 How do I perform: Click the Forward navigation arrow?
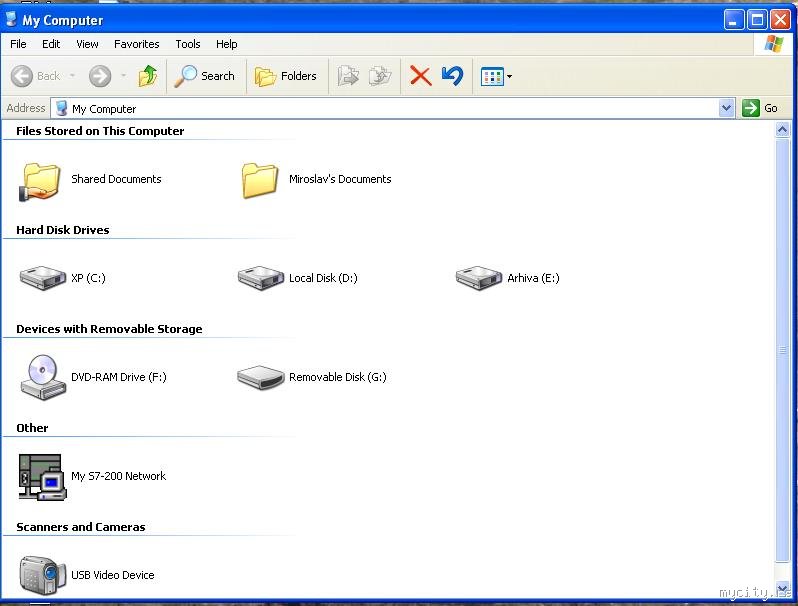(99, 76)
